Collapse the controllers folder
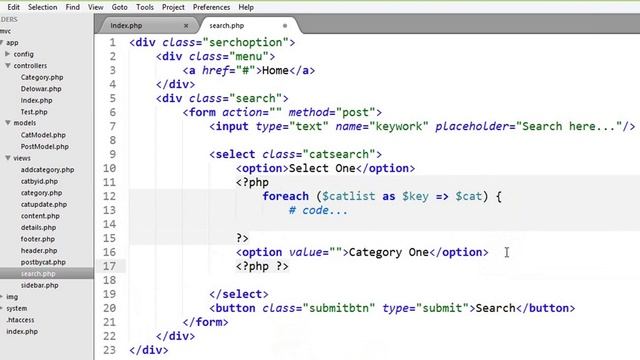The height and width of the screenshot is (360, 640). click(x=7, y=65)
